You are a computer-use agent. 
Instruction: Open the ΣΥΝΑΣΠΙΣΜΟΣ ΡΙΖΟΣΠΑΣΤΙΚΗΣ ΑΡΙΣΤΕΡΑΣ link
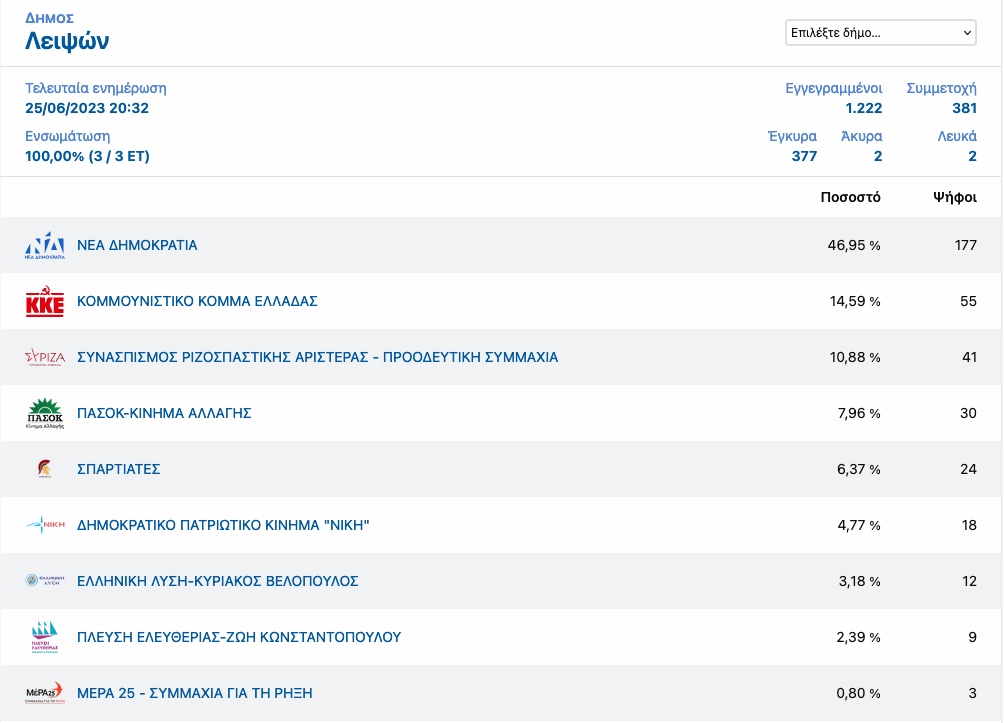tap(318, 357)
